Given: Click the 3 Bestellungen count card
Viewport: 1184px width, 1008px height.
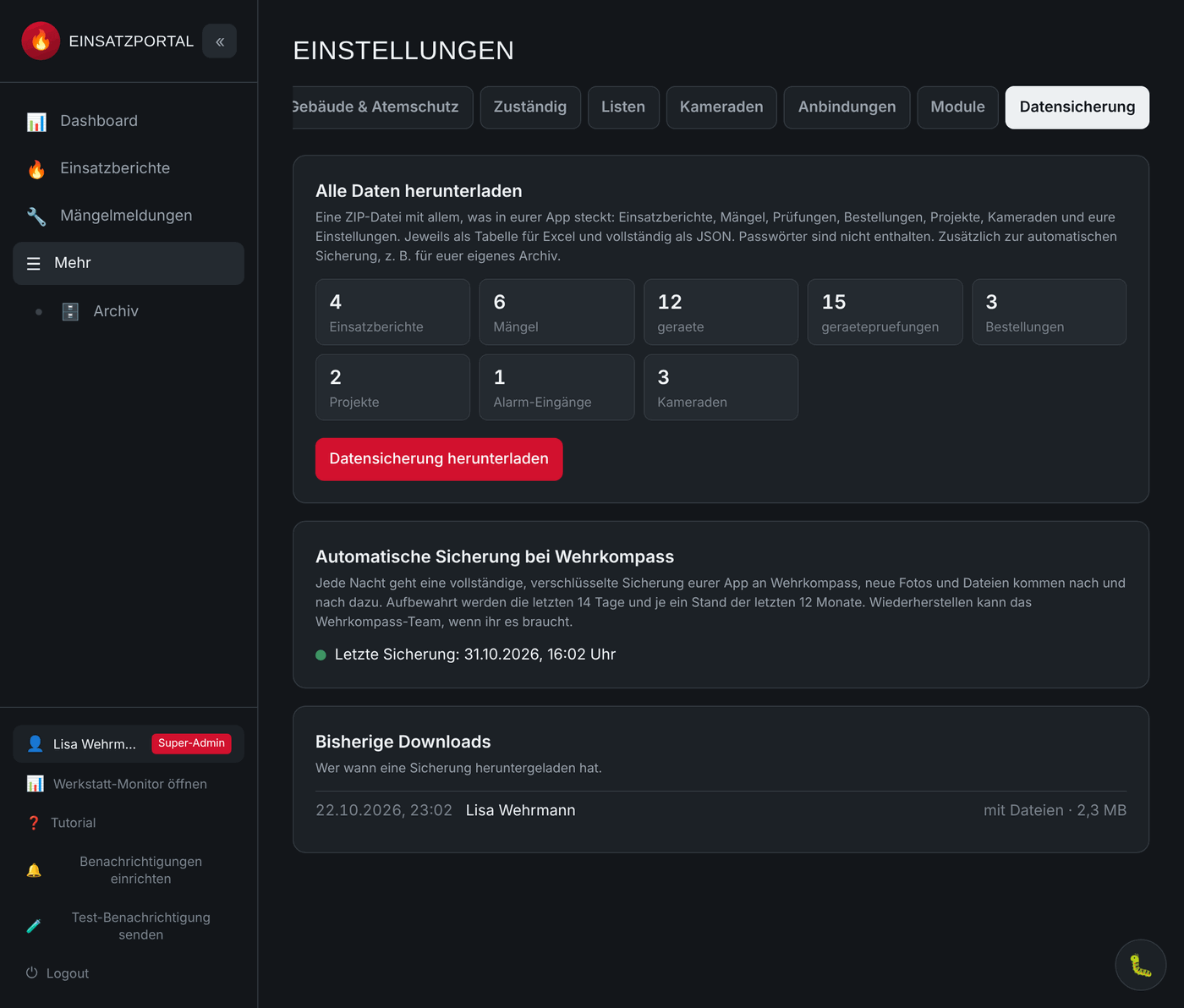Looking at the screenshot, I should click(x=1049, y=312).
